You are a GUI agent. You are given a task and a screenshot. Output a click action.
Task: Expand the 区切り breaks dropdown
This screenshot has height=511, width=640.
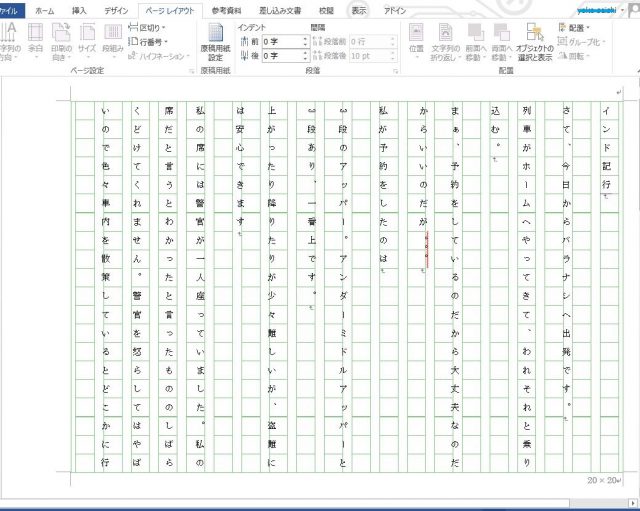(150, 27)
